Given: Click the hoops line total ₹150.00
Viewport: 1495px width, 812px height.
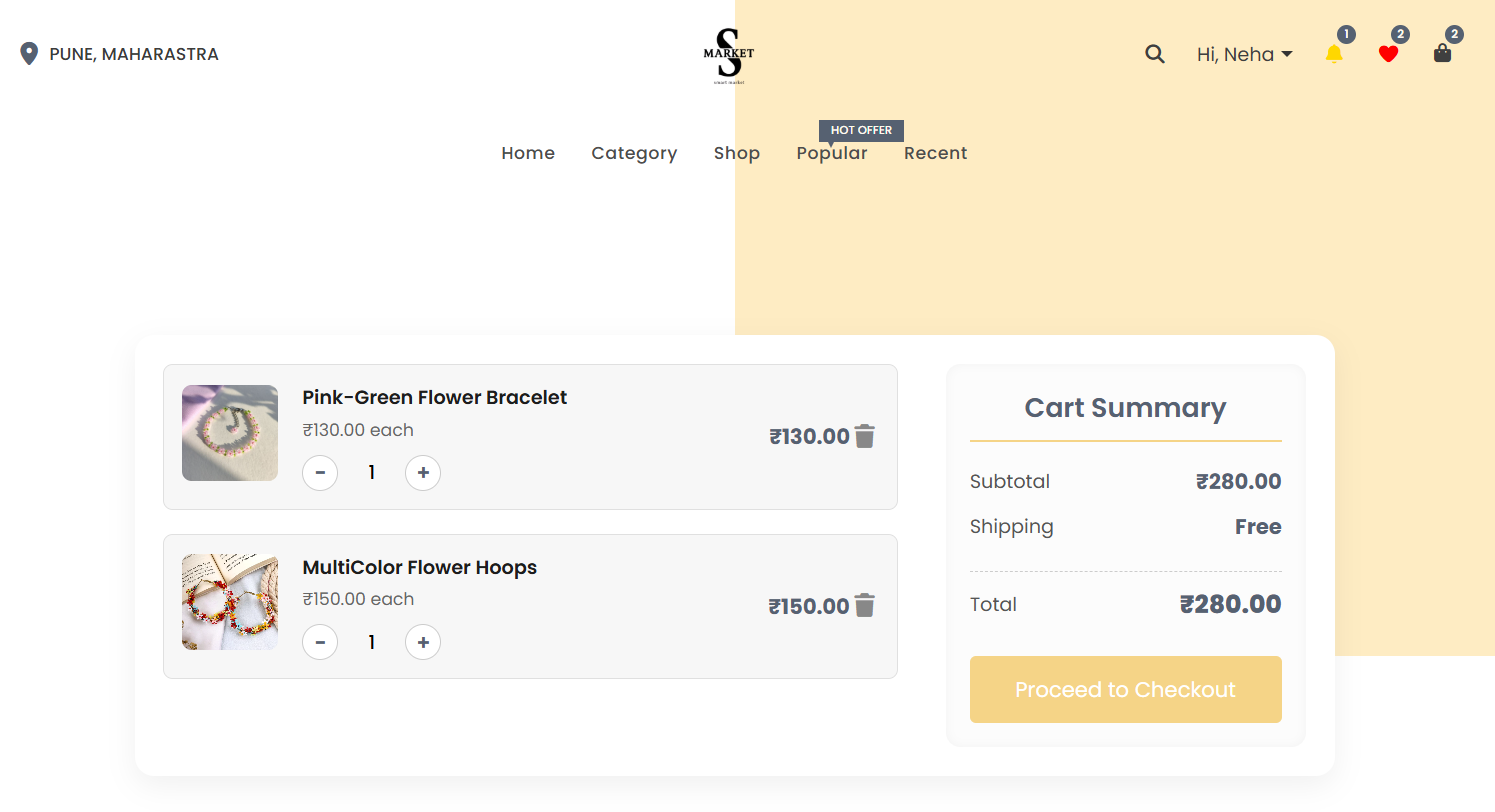Looking at the screenshot, I should (809, 606).
